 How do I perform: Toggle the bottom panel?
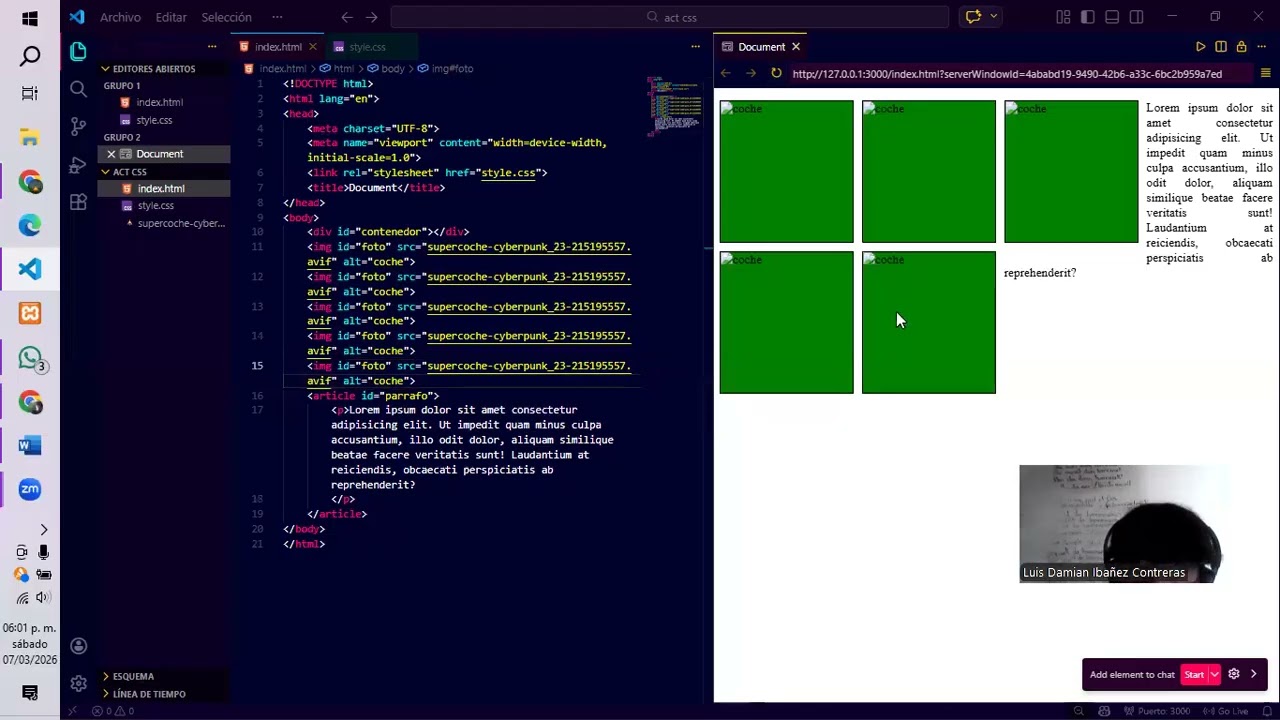[1112, 17]
